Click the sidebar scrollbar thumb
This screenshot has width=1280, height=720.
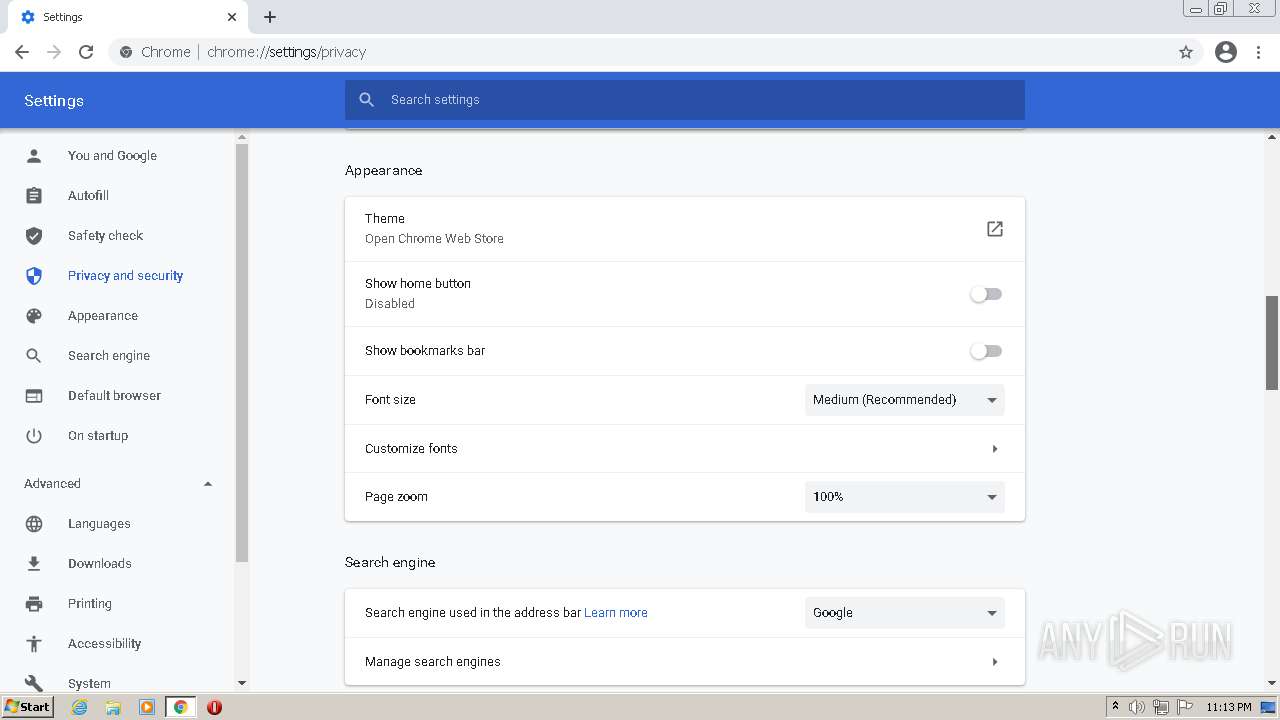[241, 352]
